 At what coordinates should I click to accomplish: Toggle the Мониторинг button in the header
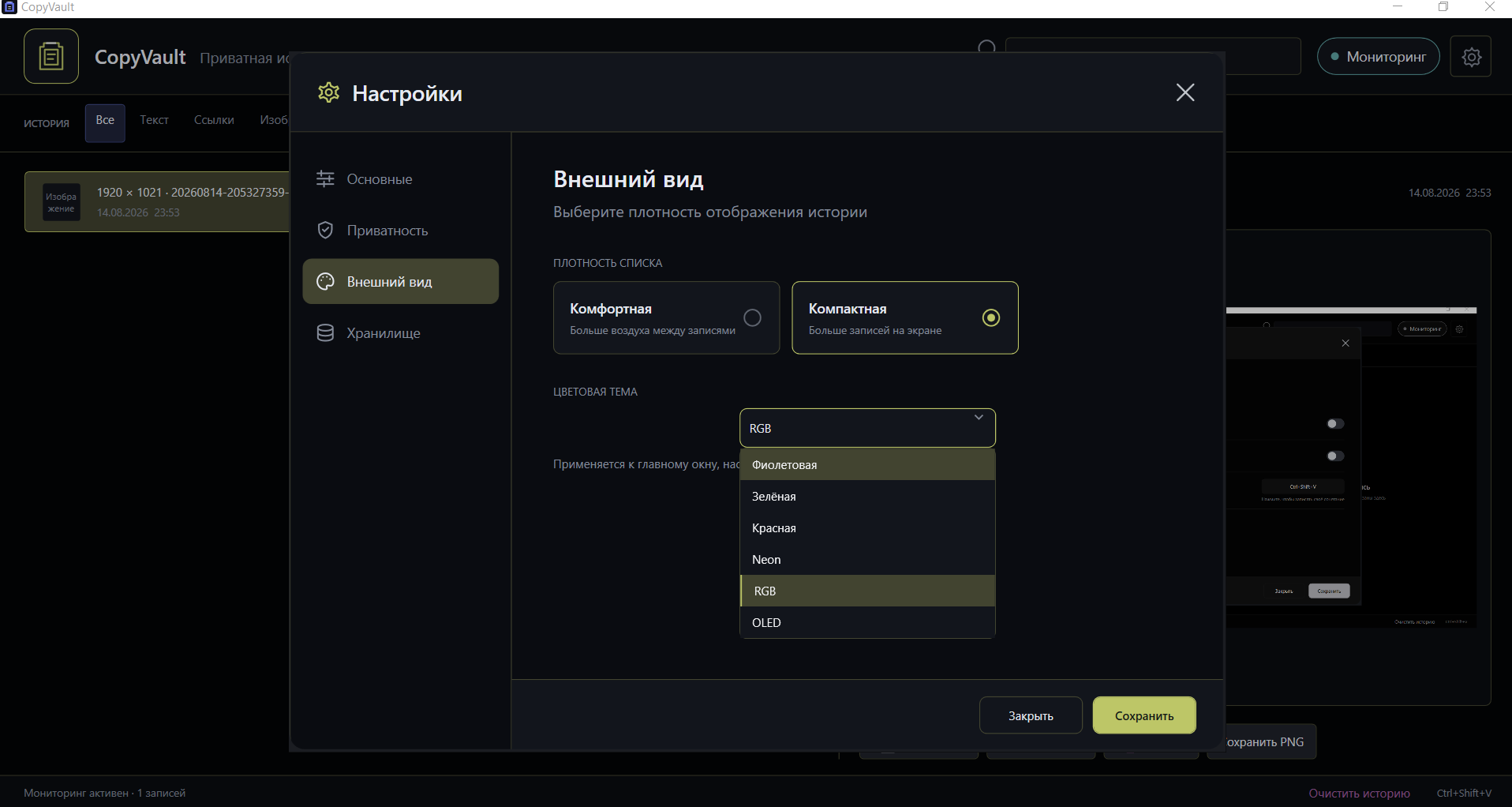(x=1379, y=56)
